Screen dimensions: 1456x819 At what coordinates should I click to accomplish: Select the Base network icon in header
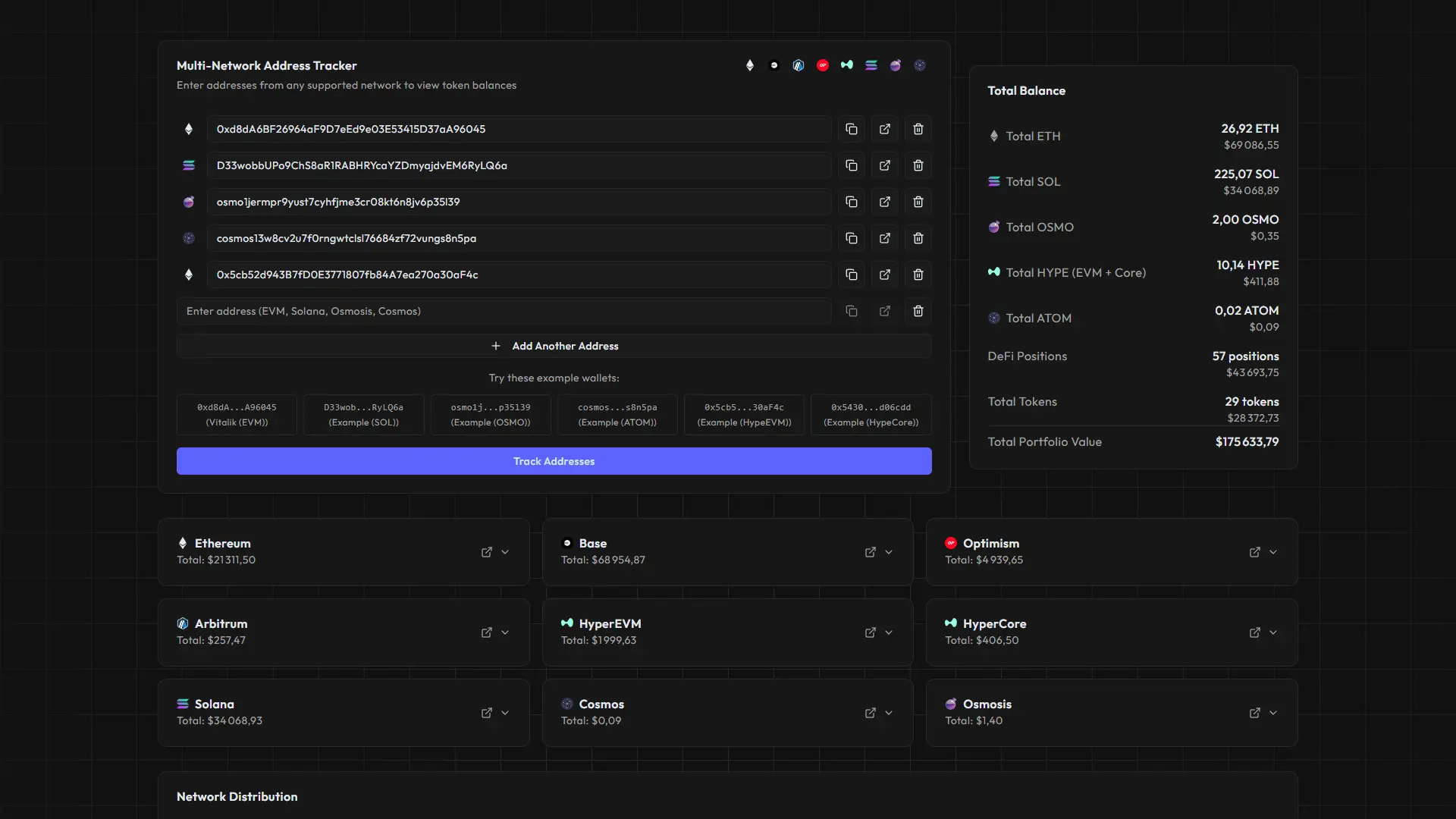tap(773, 65)
